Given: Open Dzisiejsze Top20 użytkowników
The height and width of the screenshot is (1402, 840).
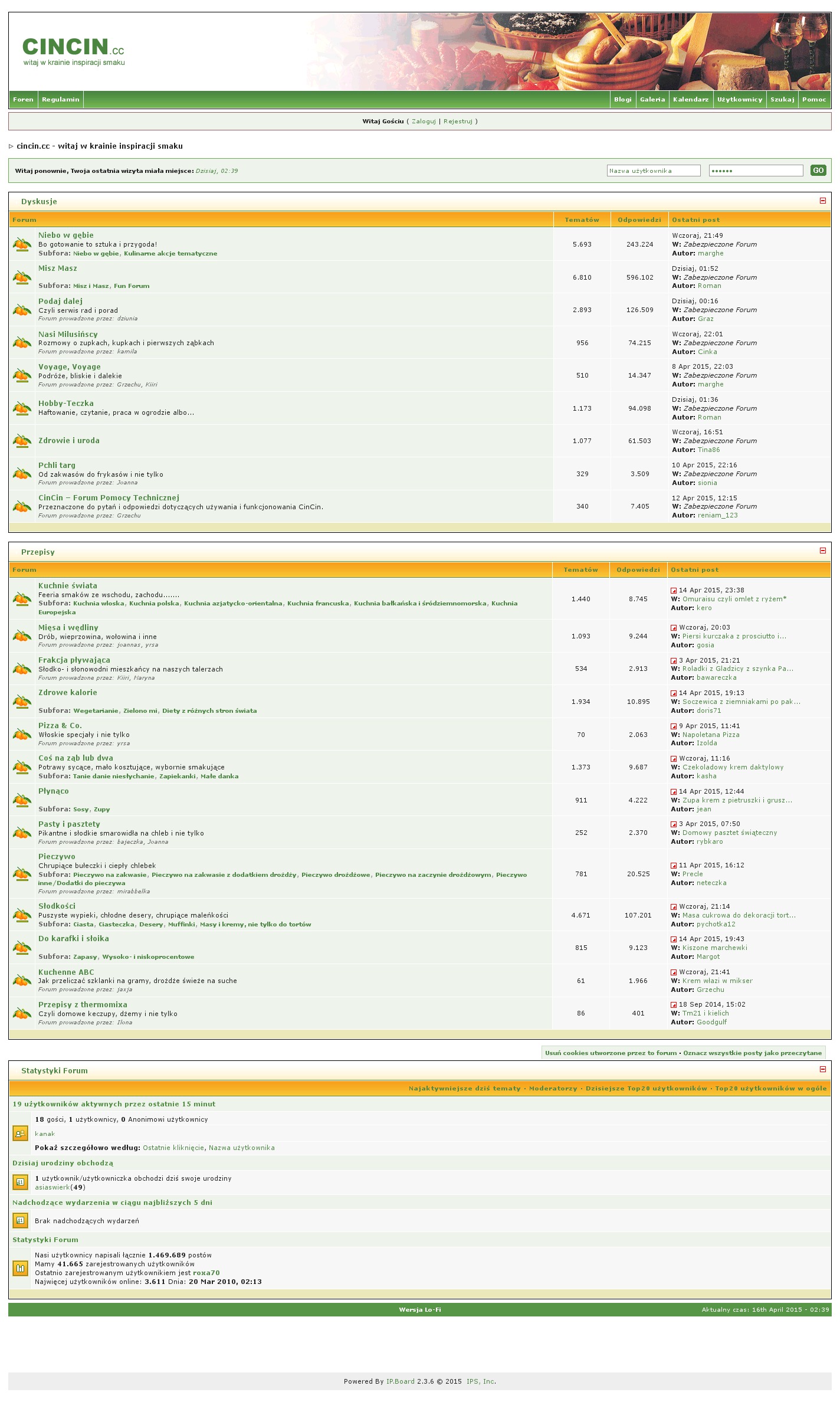Looking at the screenshot, I should pos(647,1089).
